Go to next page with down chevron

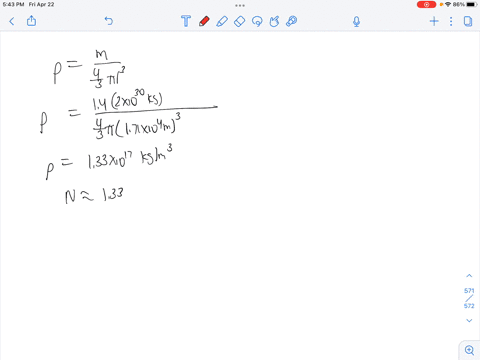pos(469,320)
